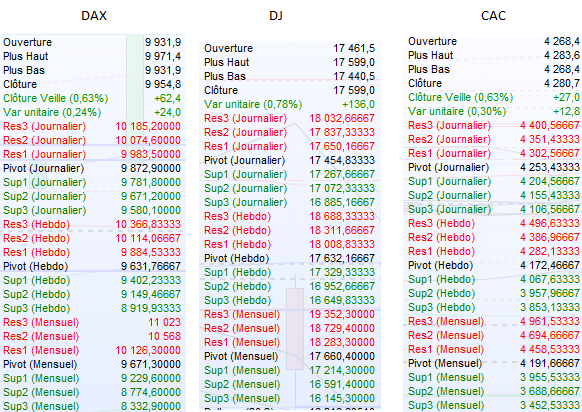582x412 pixels.
Task: Select CAC Sup1 (Journalier) 4 204,56667
Action: pos(494,182)
